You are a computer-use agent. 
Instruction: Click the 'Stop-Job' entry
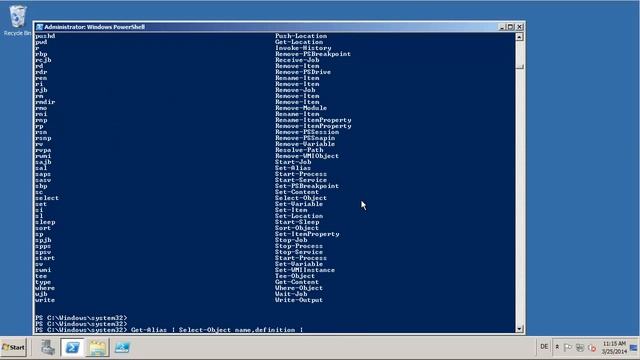(291, 240)
